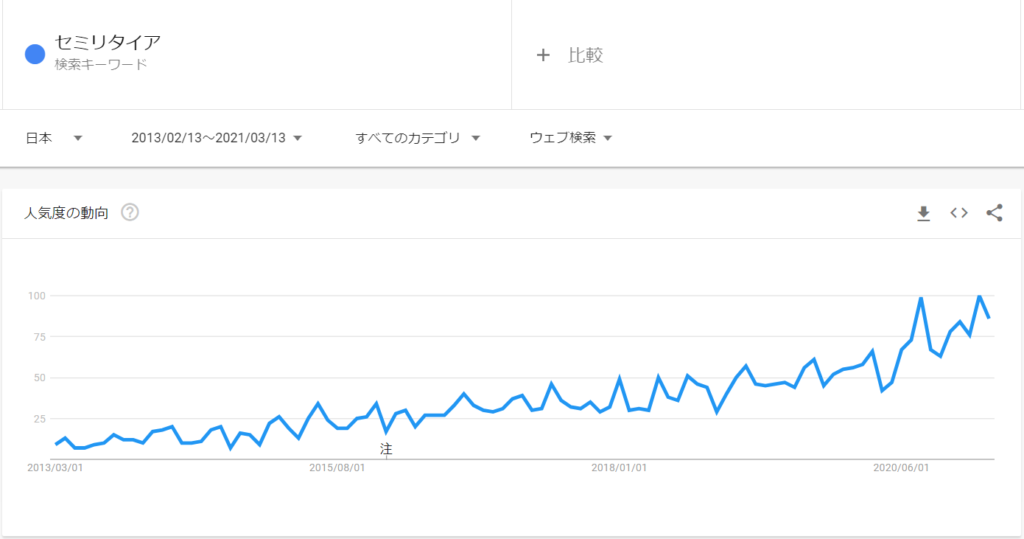1024x539 pixels.
Task: Open help for 人気度の動向
Action: tap(130, 212)
